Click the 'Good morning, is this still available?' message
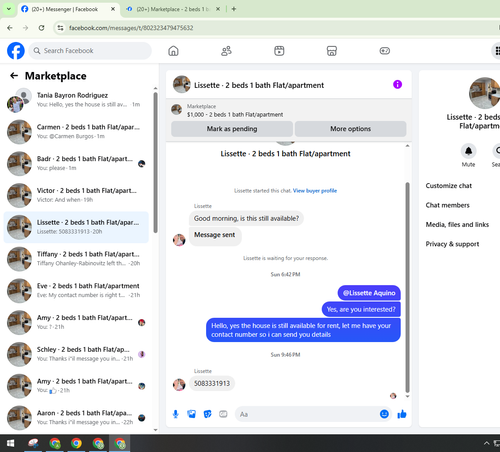500x452 pixels. [246, 218]
